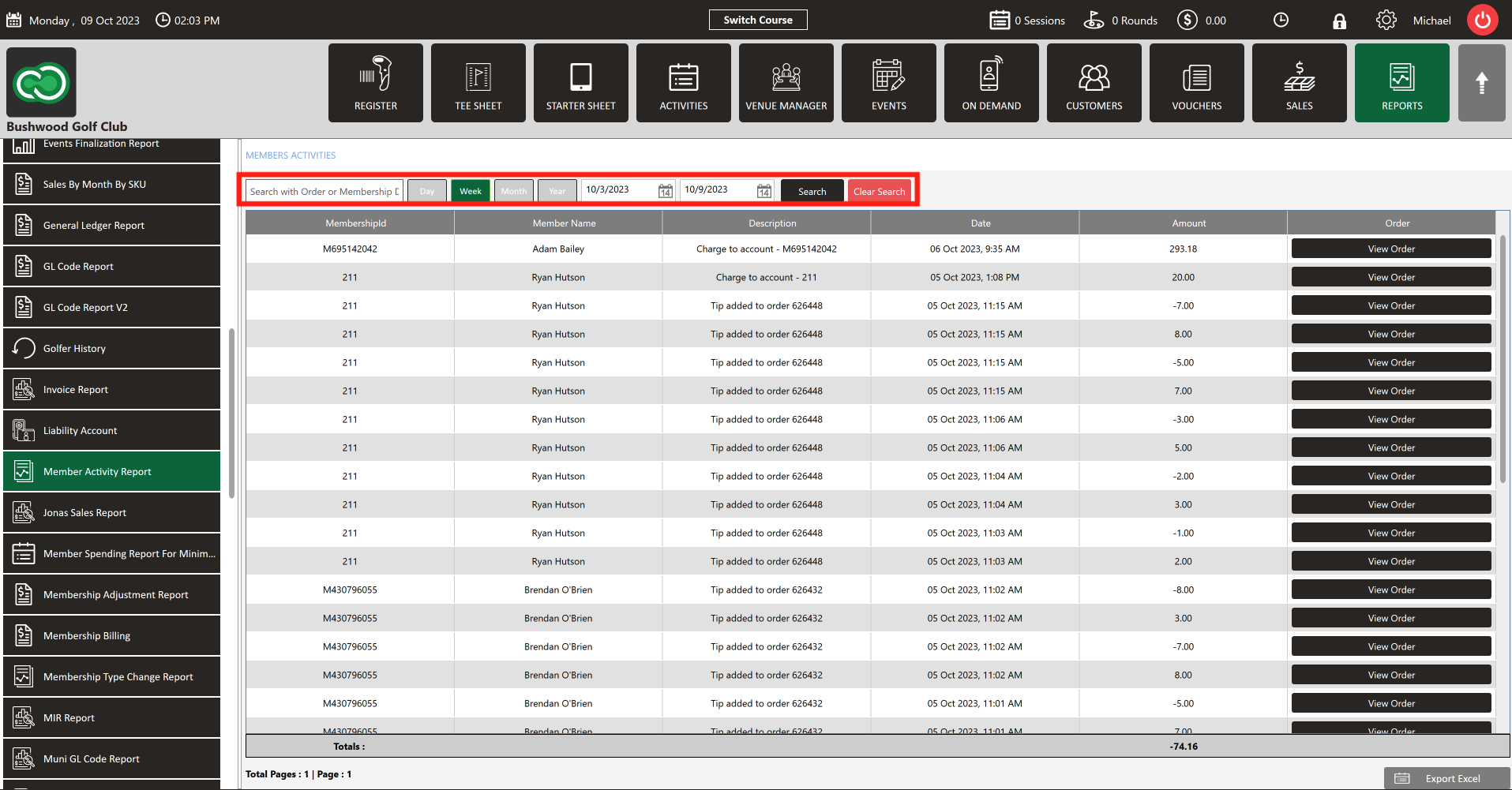Open Vouchers module
Image resolution: width=1512 pixels, height=790 pixels.
tap(1197, 83)
